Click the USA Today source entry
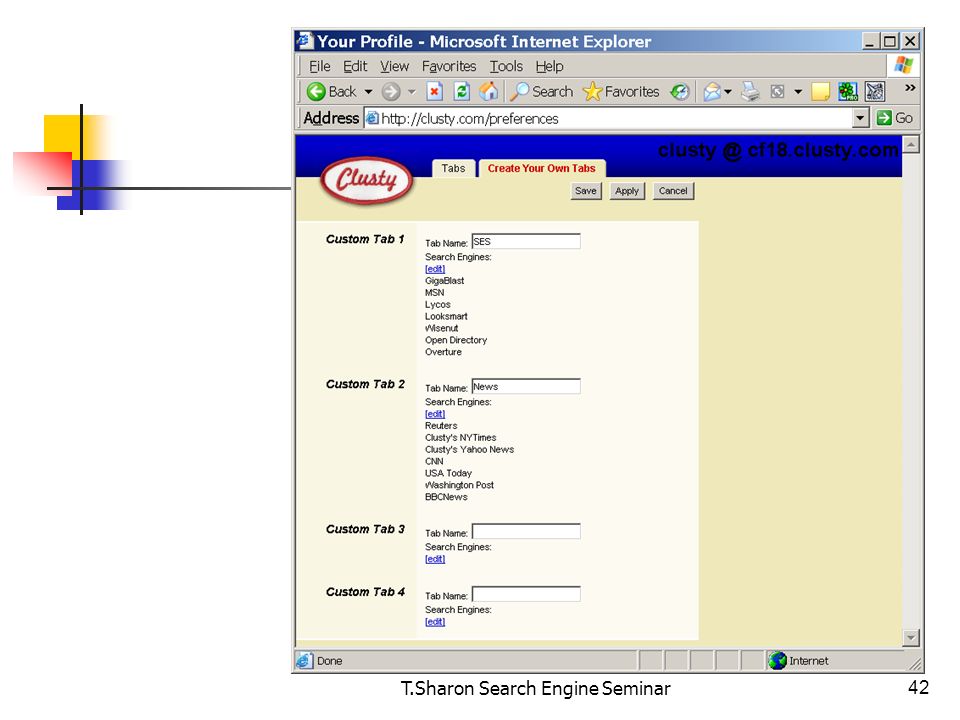 pyautogui.click(x=448, y=473)
